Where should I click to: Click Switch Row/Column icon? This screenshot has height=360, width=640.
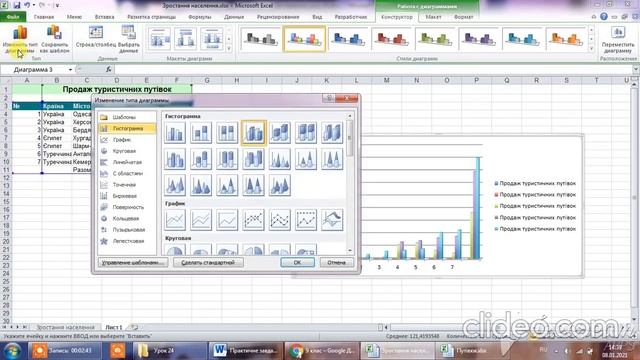(96, 37)
